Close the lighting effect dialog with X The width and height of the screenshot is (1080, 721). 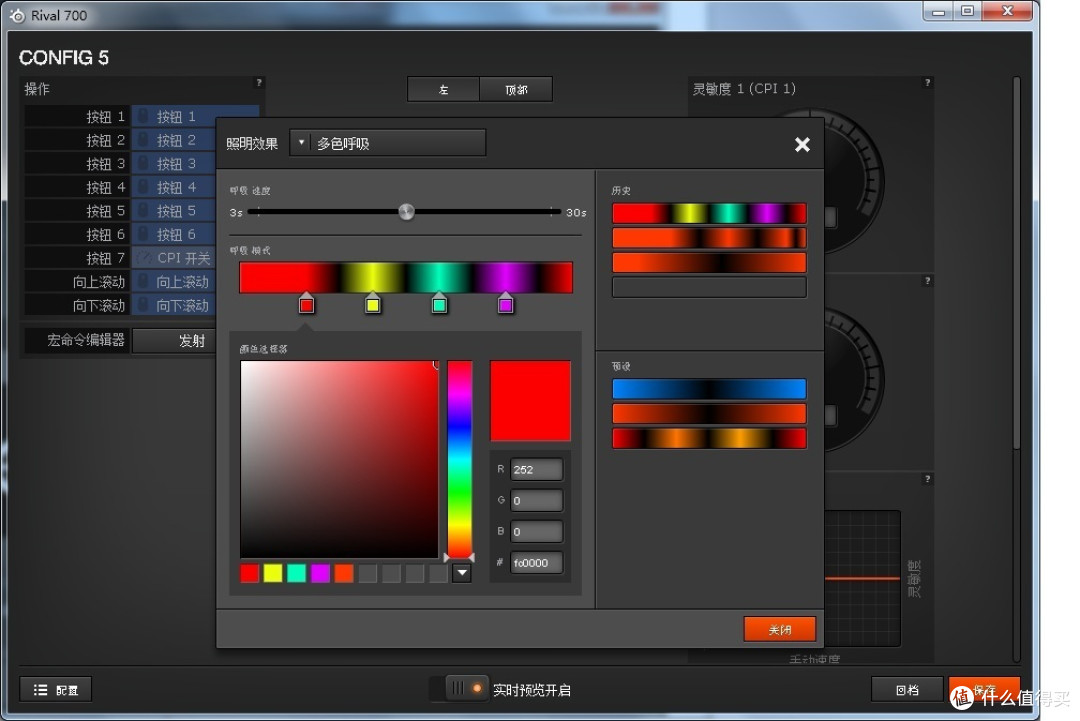coord(802,145)
